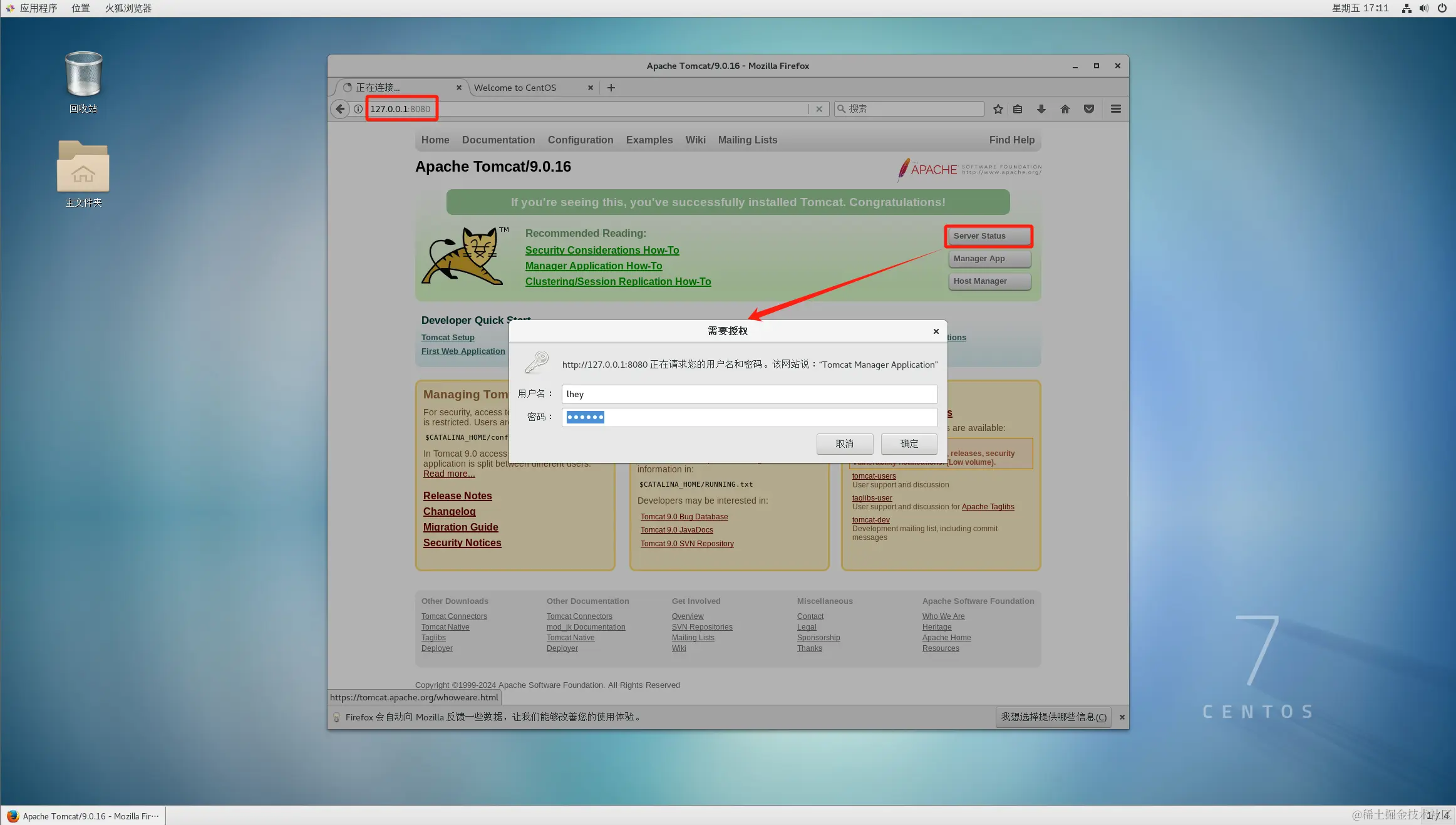The width and height of the screenshot is (1456, 825).
Task: Open the Security Notices link
Action: [462, 543]
